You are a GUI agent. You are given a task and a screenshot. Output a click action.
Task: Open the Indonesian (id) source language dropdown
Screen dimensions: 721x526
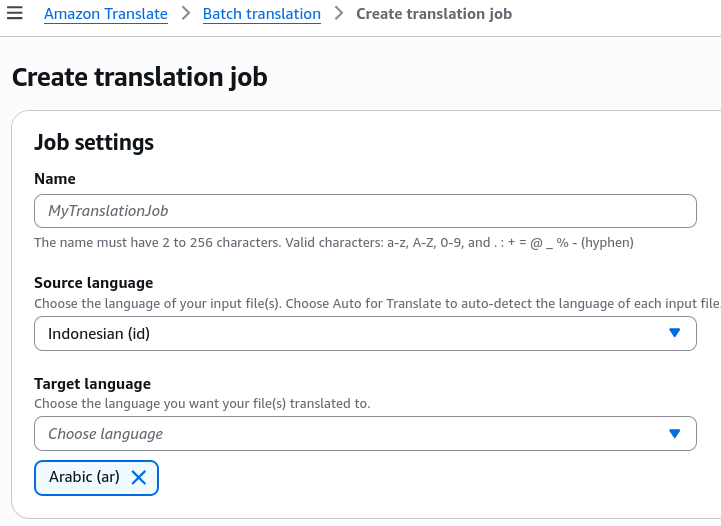click(365, 333)
